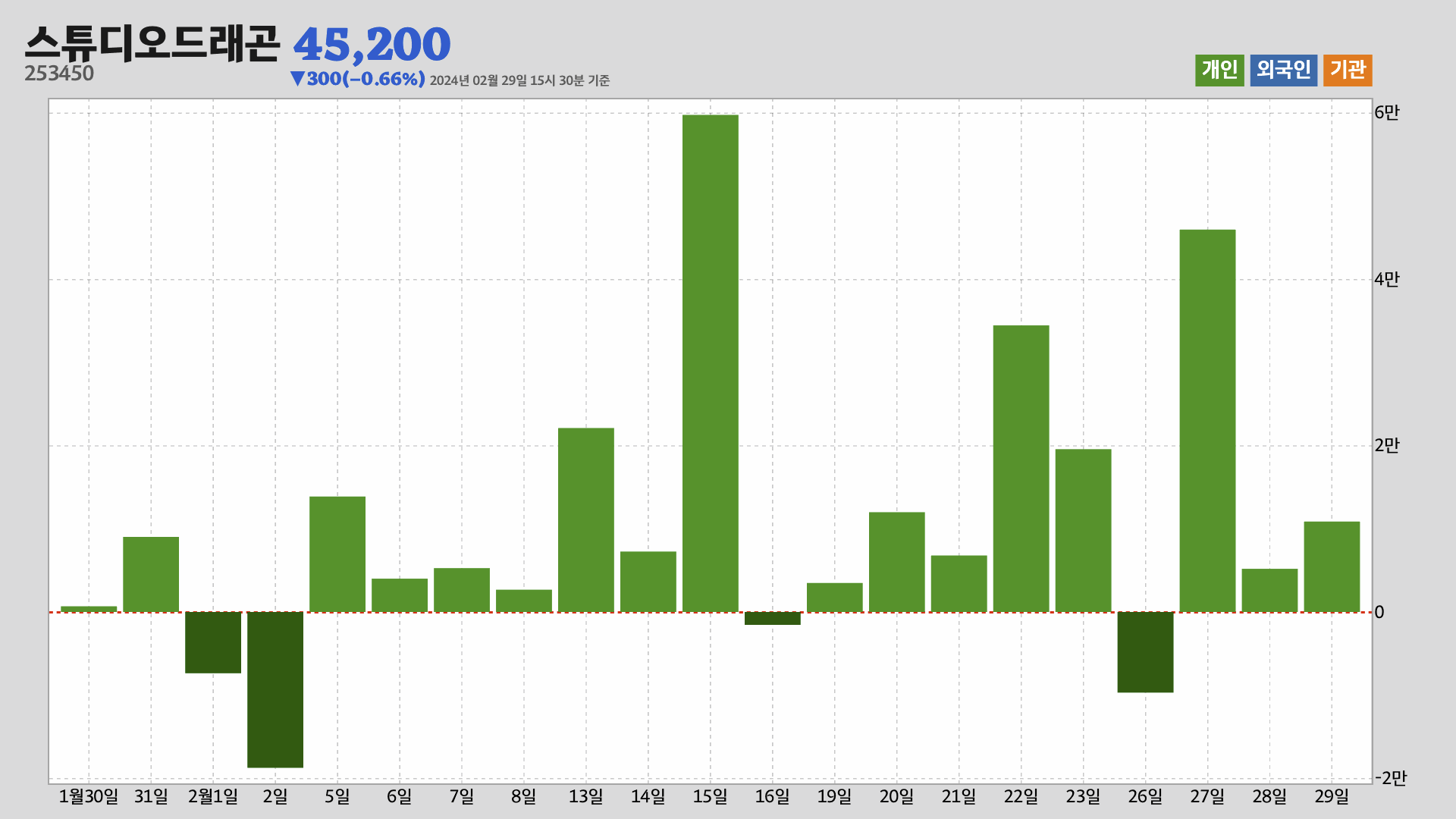This screenshot has height=819, width=1456.
Task: Click the bar for 29일
Action: 1332,566
